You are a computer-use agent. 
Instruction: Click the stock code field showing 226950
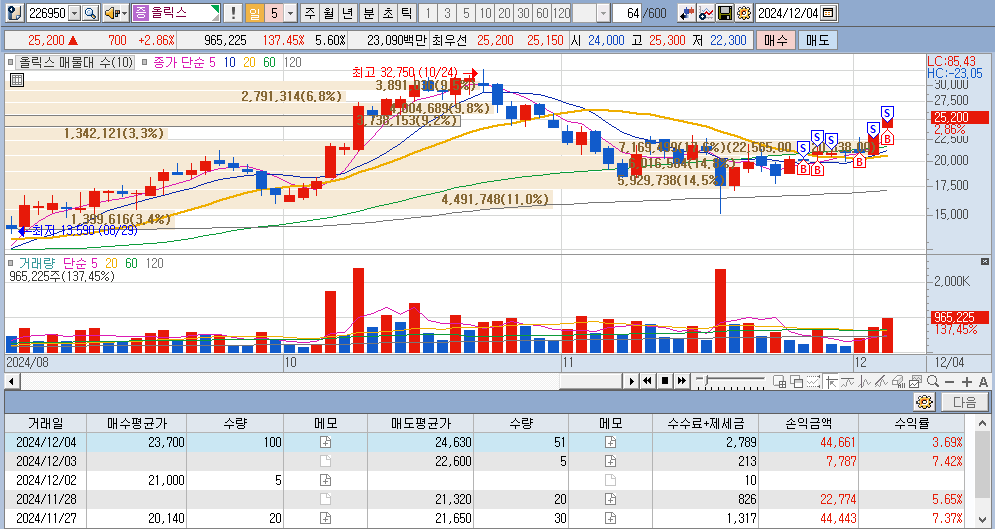pyautogui.click(x=47, y=13)
